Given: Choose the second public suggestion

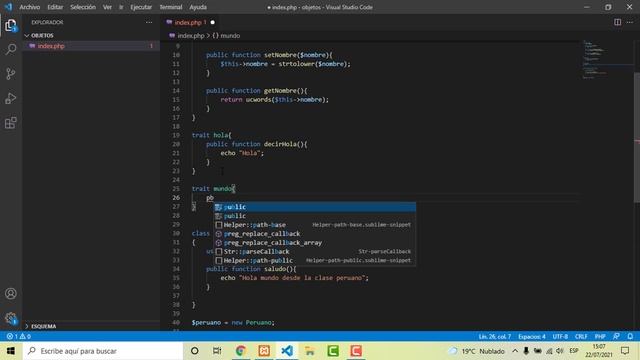Looking at the screenshot, I should (315, 216).
